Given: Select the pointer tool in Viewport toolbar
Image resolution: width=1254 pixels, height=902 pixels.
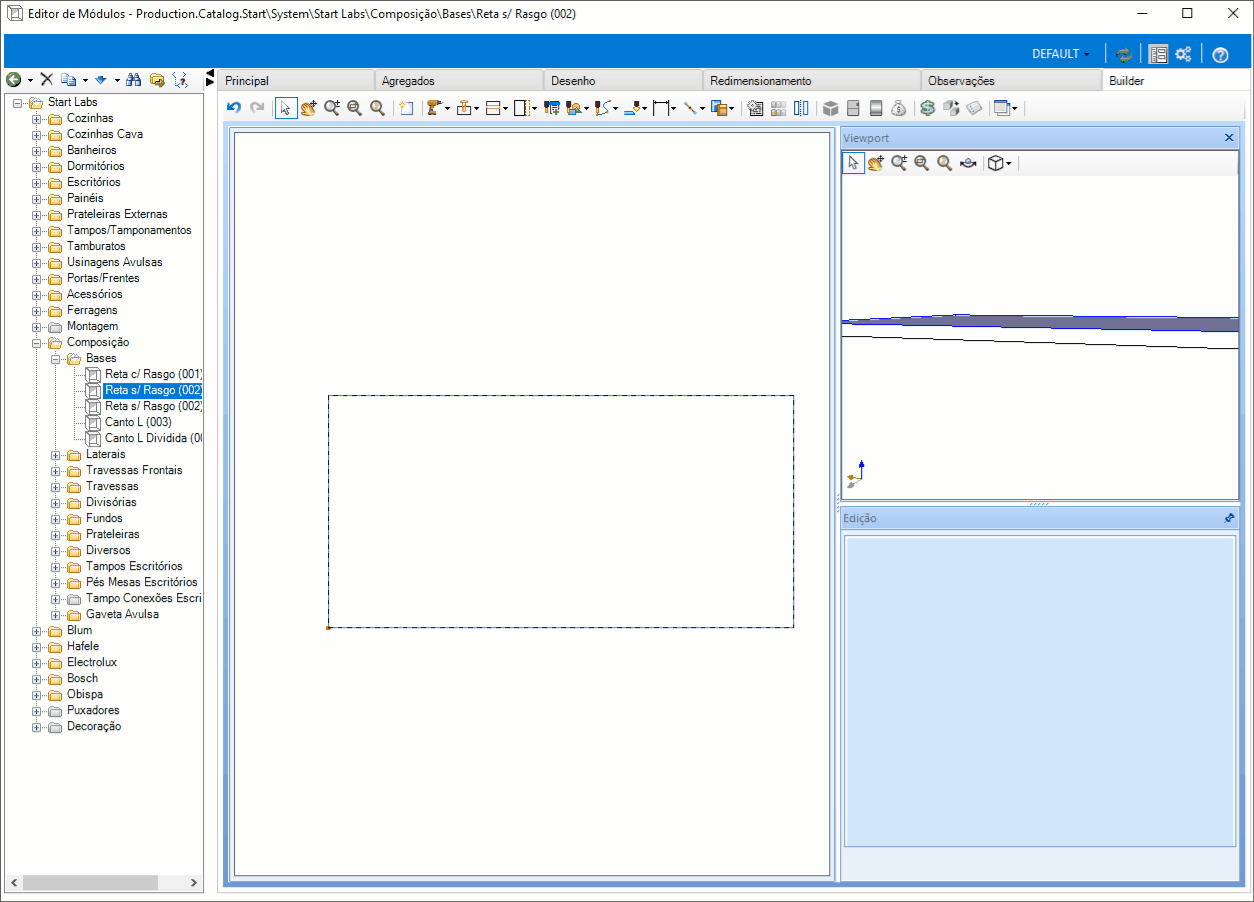Looking at the screenshot, I should (x=853, y=163).
